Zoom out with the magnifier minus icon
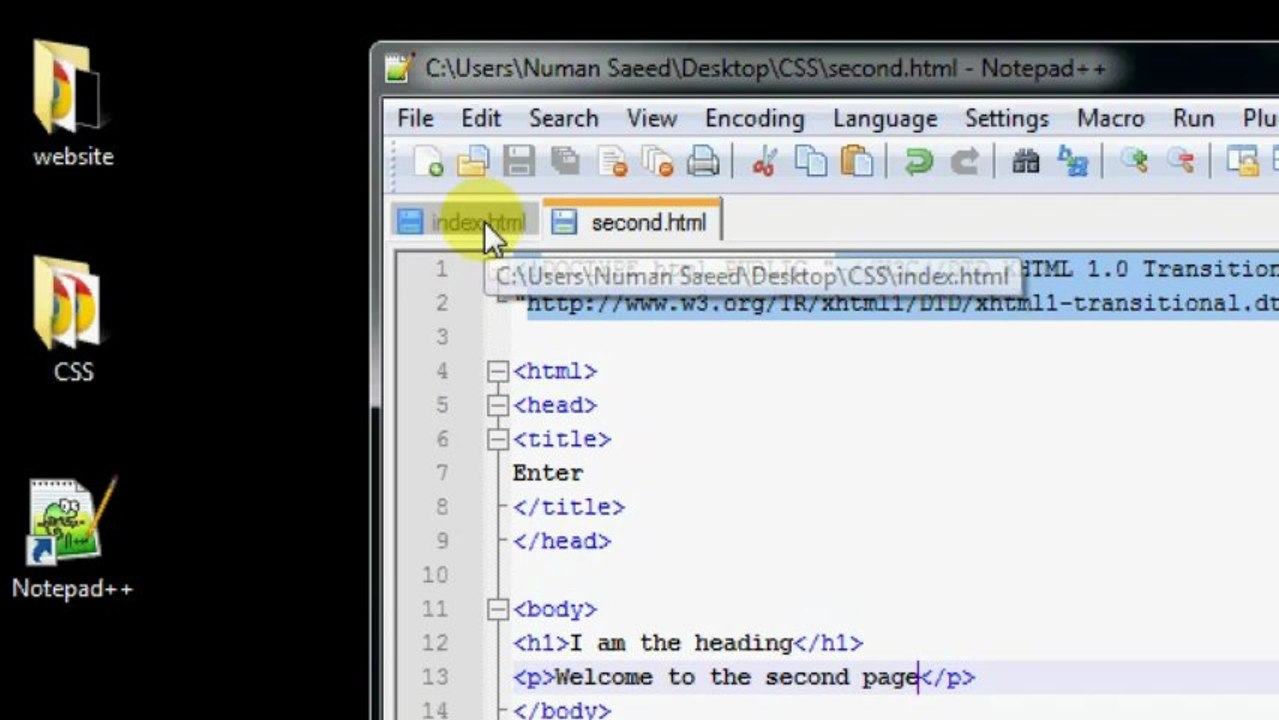This screenshot has width=1279, height=720. pyautogui.click(x=1181, y=161)
